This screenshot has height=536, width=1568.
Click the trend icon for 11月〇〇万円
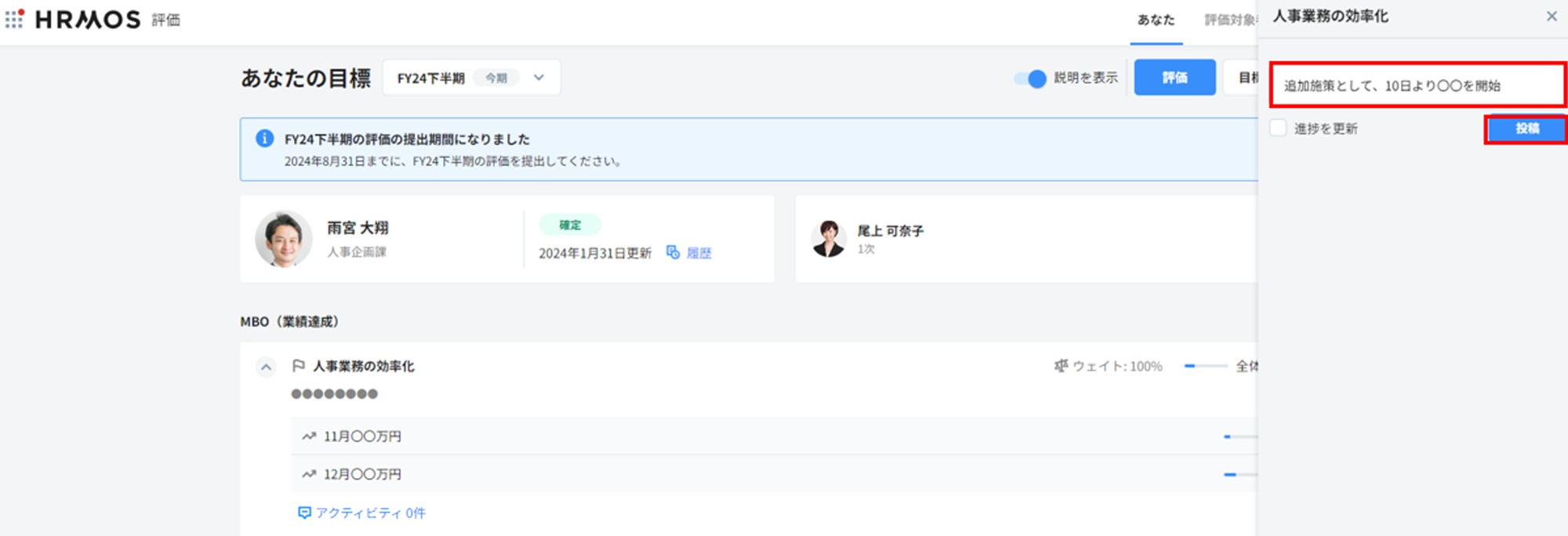[309, 436]
